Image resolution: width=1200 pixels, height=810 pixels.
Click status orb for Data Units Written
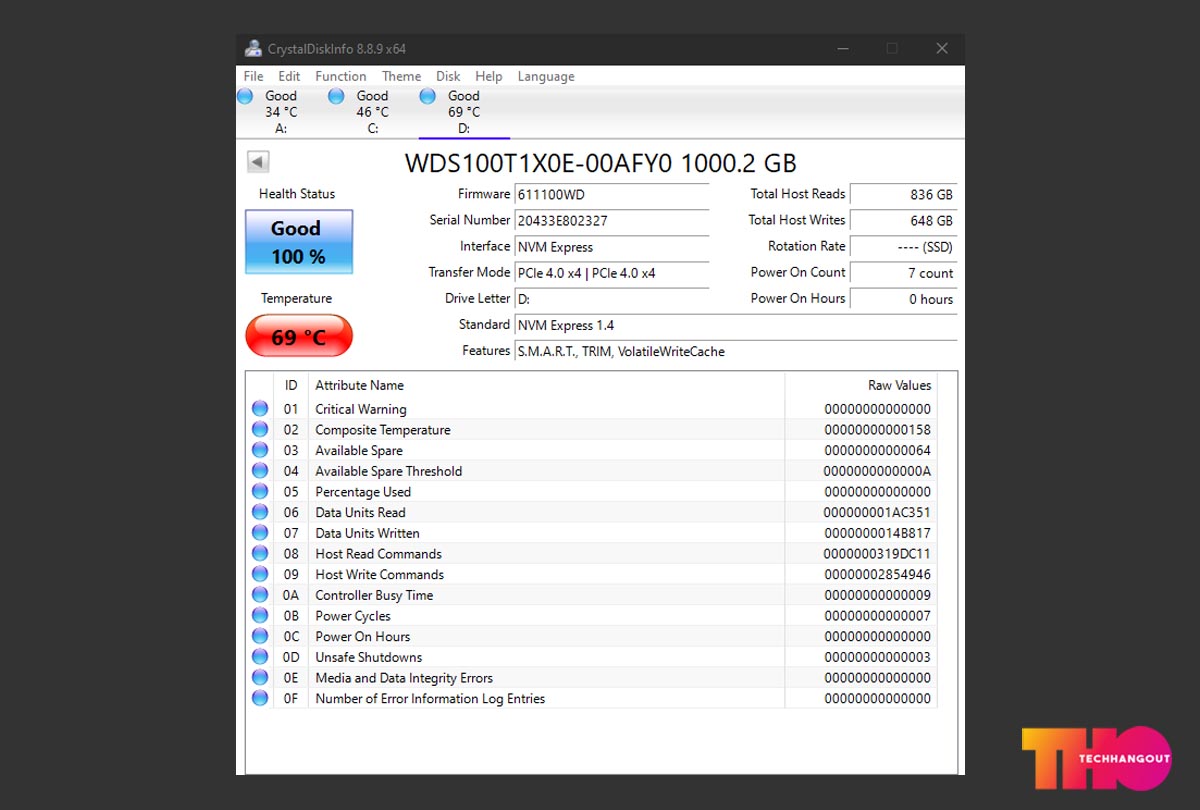point(260,533)
